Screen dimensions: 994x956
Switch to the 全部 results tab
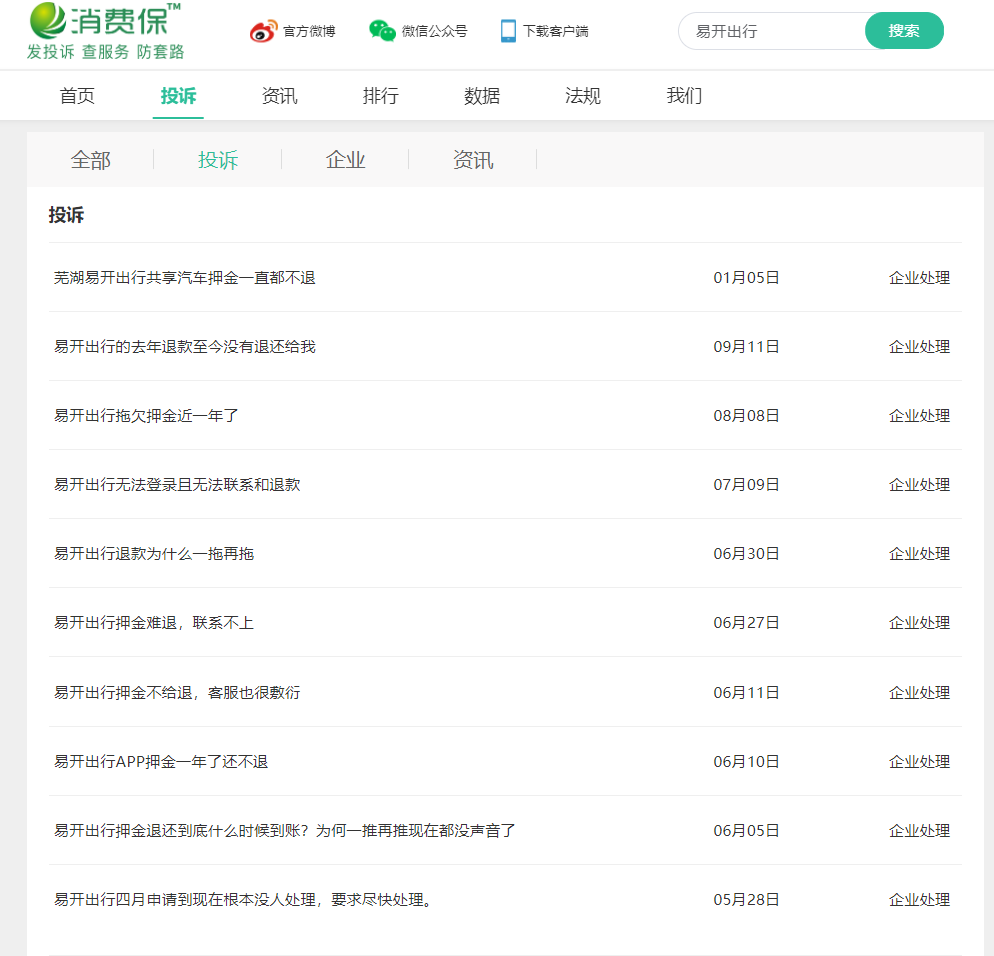coord(91,160)
